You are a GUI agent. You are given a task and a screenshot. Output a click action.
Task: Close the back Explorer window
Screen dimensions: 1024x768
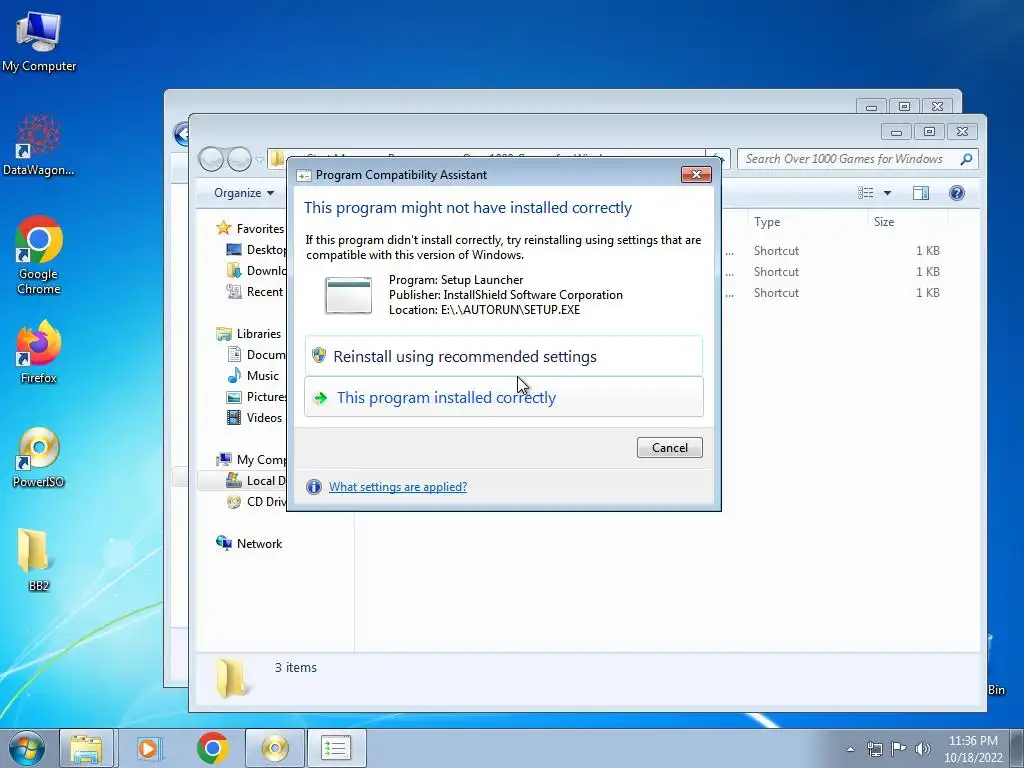click(x=937, y=106)
